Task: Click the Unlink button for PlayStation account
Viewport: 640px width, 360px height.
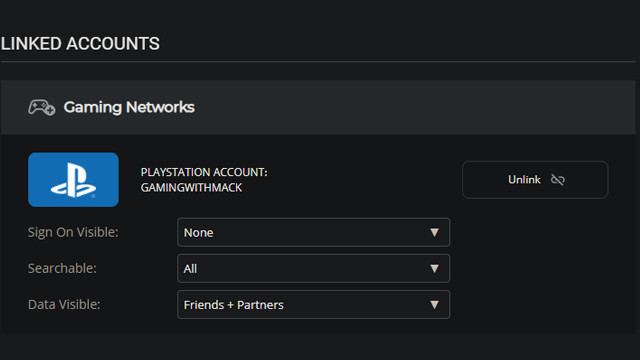Action: [x=535, y=180]
